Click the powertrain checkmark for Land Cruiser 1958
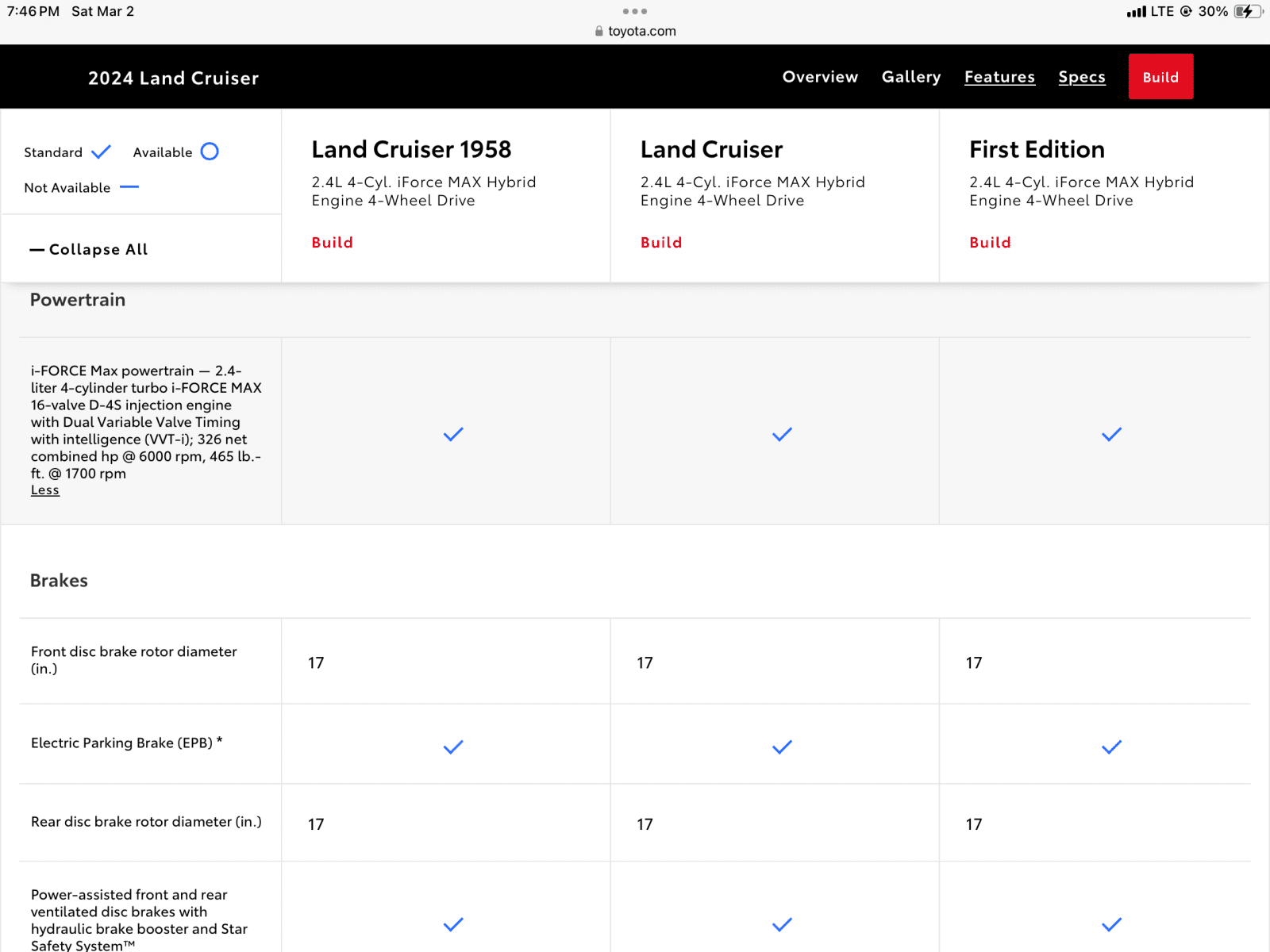This screenshot has width=1270, height=952. (x=453, y=434)
